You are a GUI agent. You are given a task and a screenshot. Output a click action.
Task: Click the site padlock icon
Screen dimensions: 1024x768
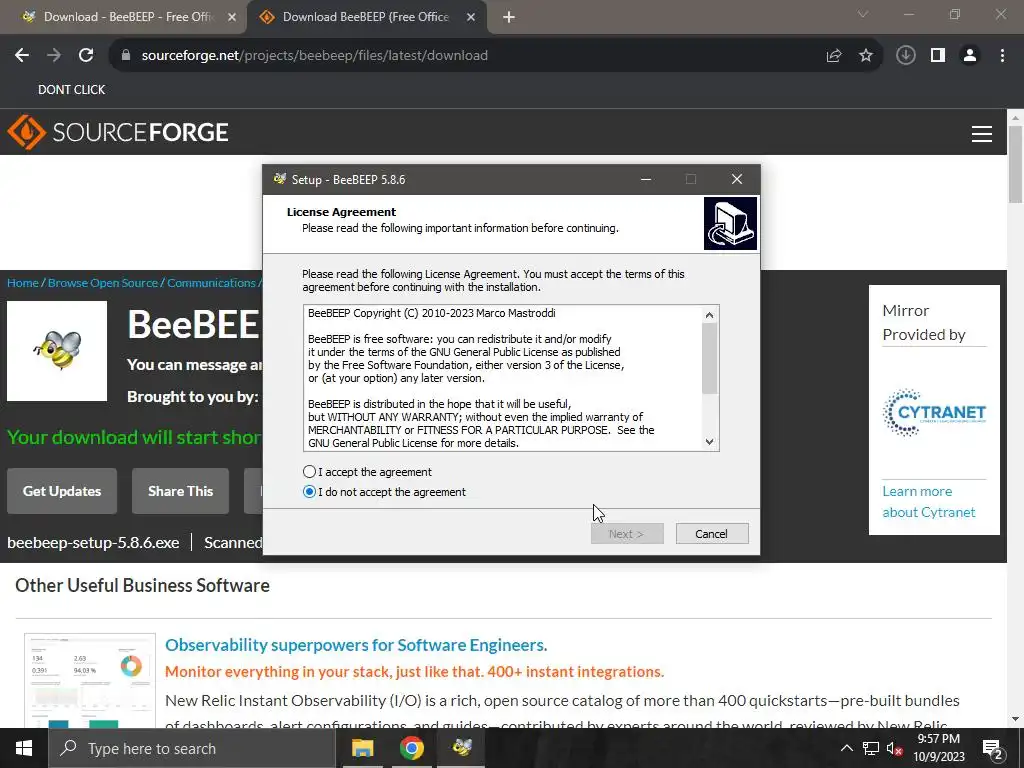pos(126,56)
